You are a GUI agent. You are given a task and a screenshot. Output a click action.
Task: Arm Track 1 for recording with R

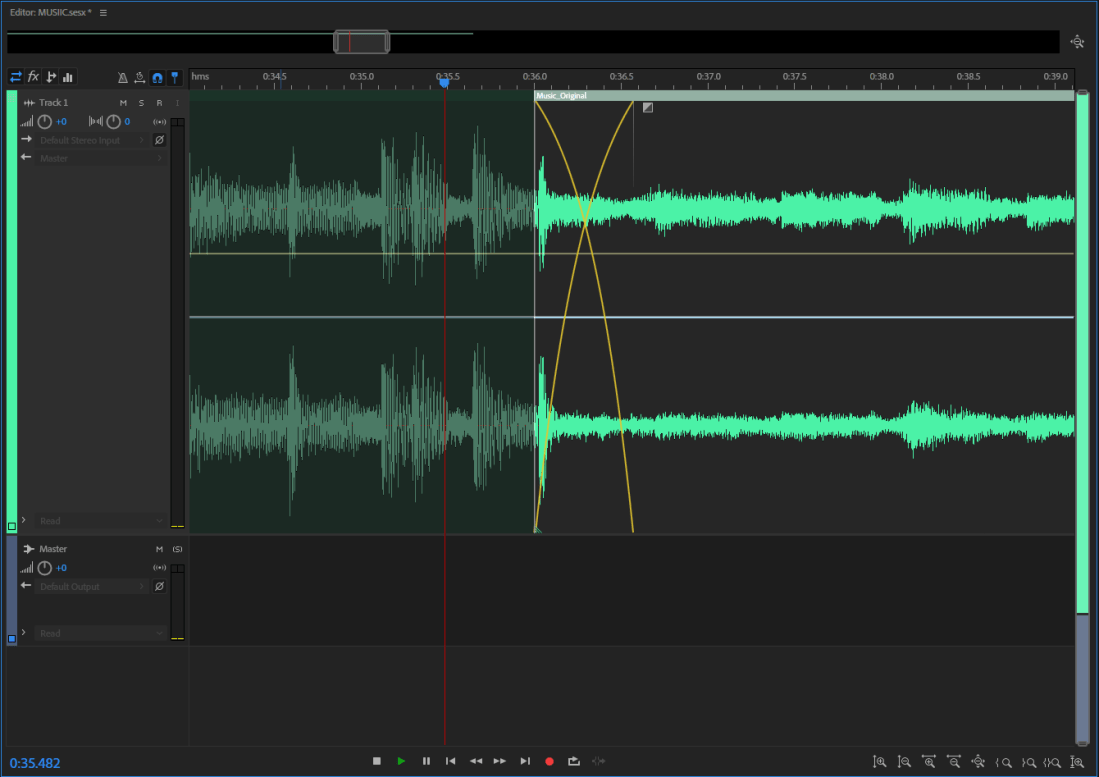[x=158, y=103]
